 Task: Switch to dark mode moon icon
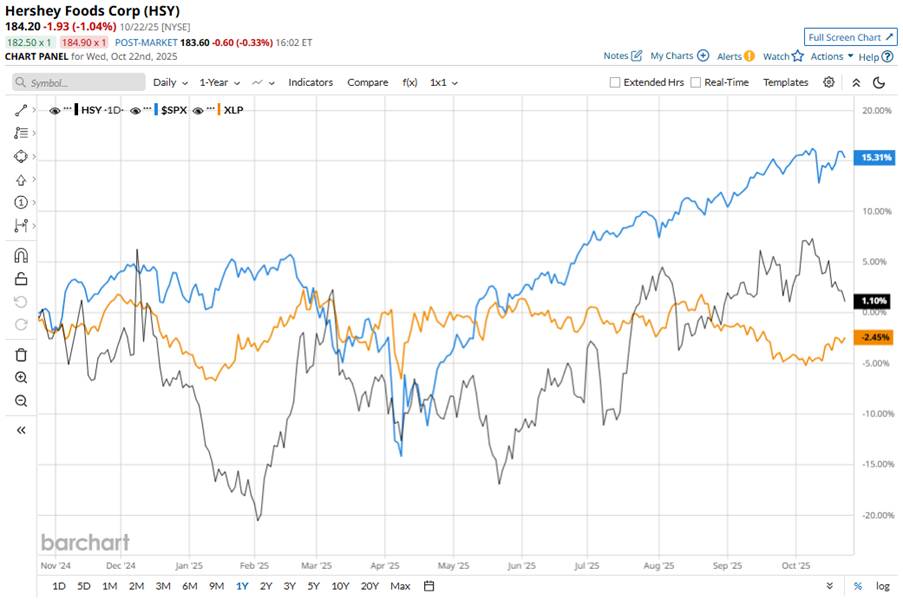point(879,82)
